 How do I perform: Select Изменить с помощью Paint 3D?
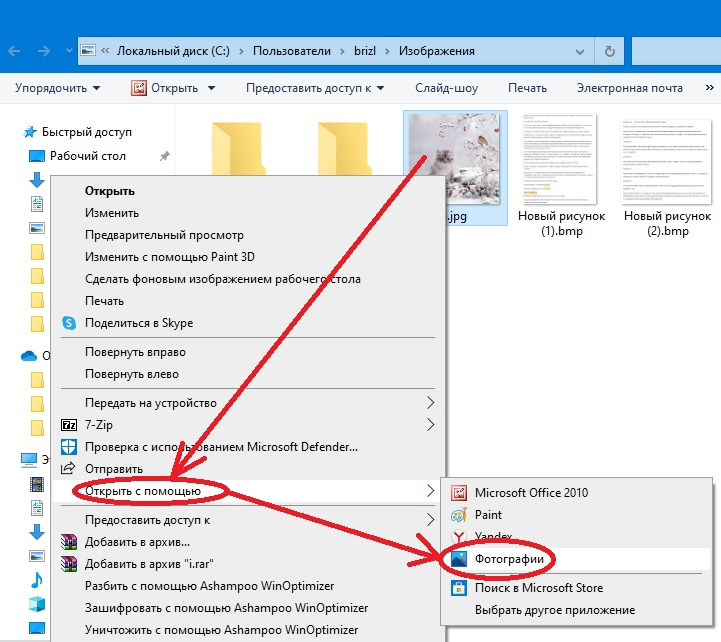248,257
